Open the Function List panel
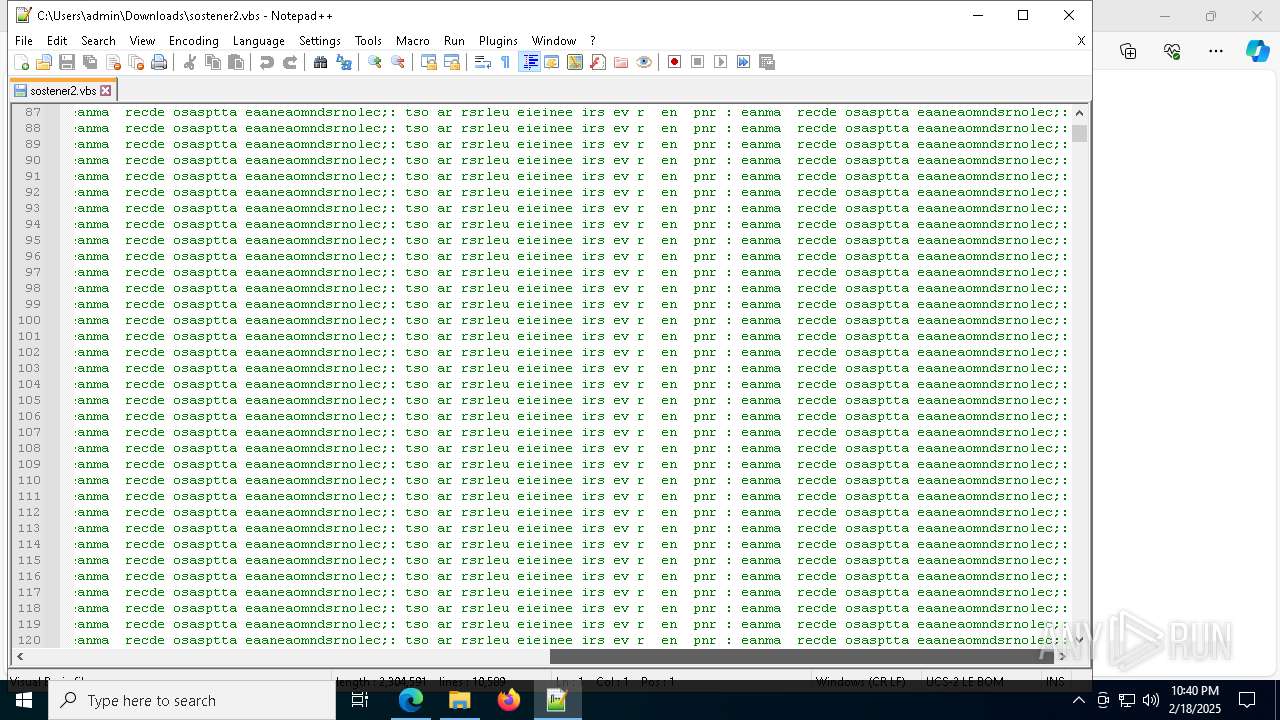The image size is (1280, 720). coord(598,62)
